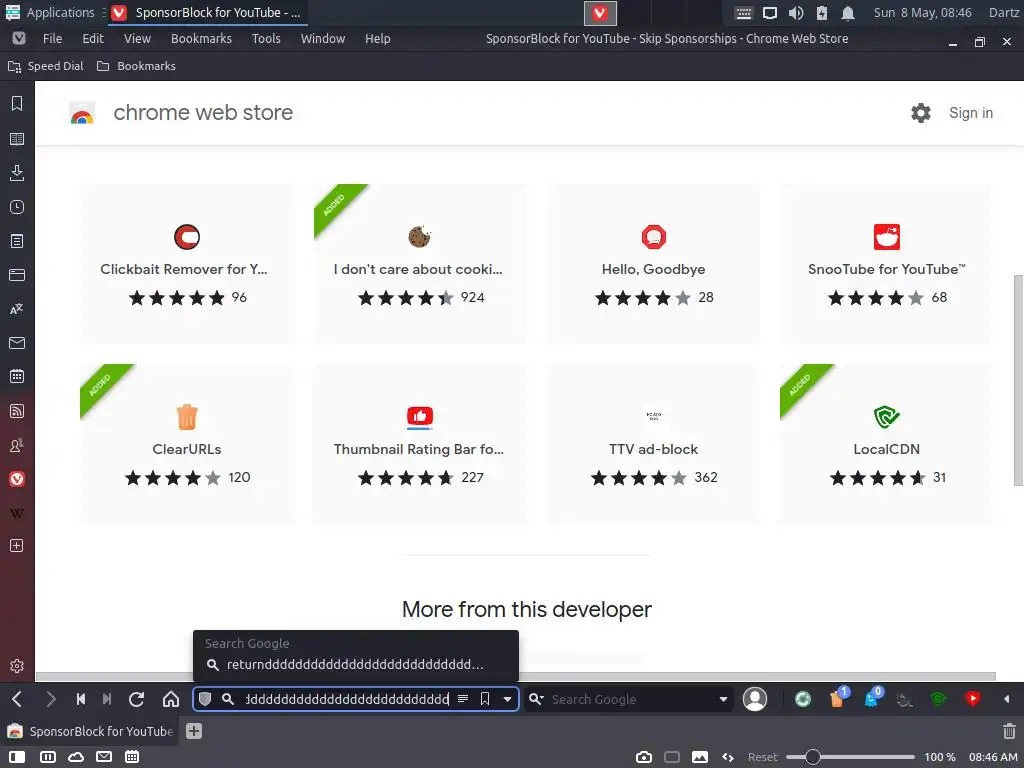Open the Window panel in sidebar
Screen dimensions: 1024x768
tap(17, 275)
